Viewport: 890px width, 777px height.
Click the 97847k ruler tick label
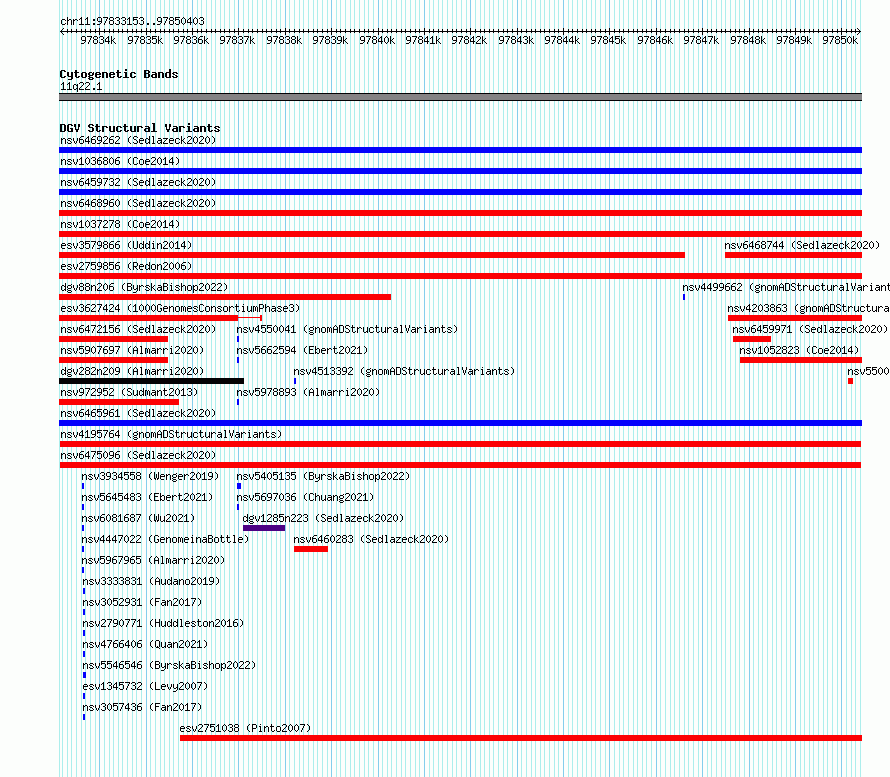[x=701, y=40]
